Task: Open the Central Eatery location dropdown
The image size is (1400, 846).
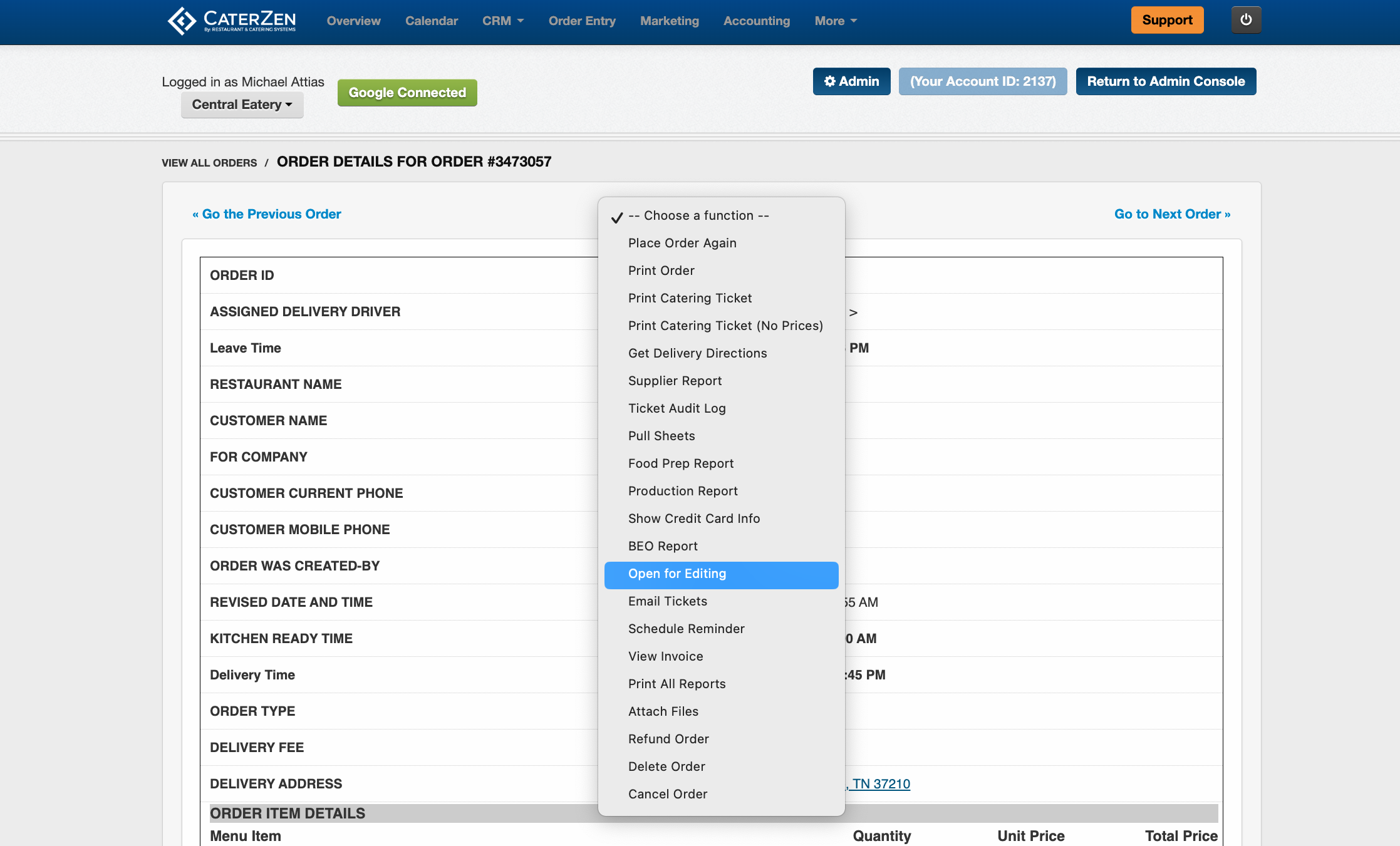Action: pos(242,105)
